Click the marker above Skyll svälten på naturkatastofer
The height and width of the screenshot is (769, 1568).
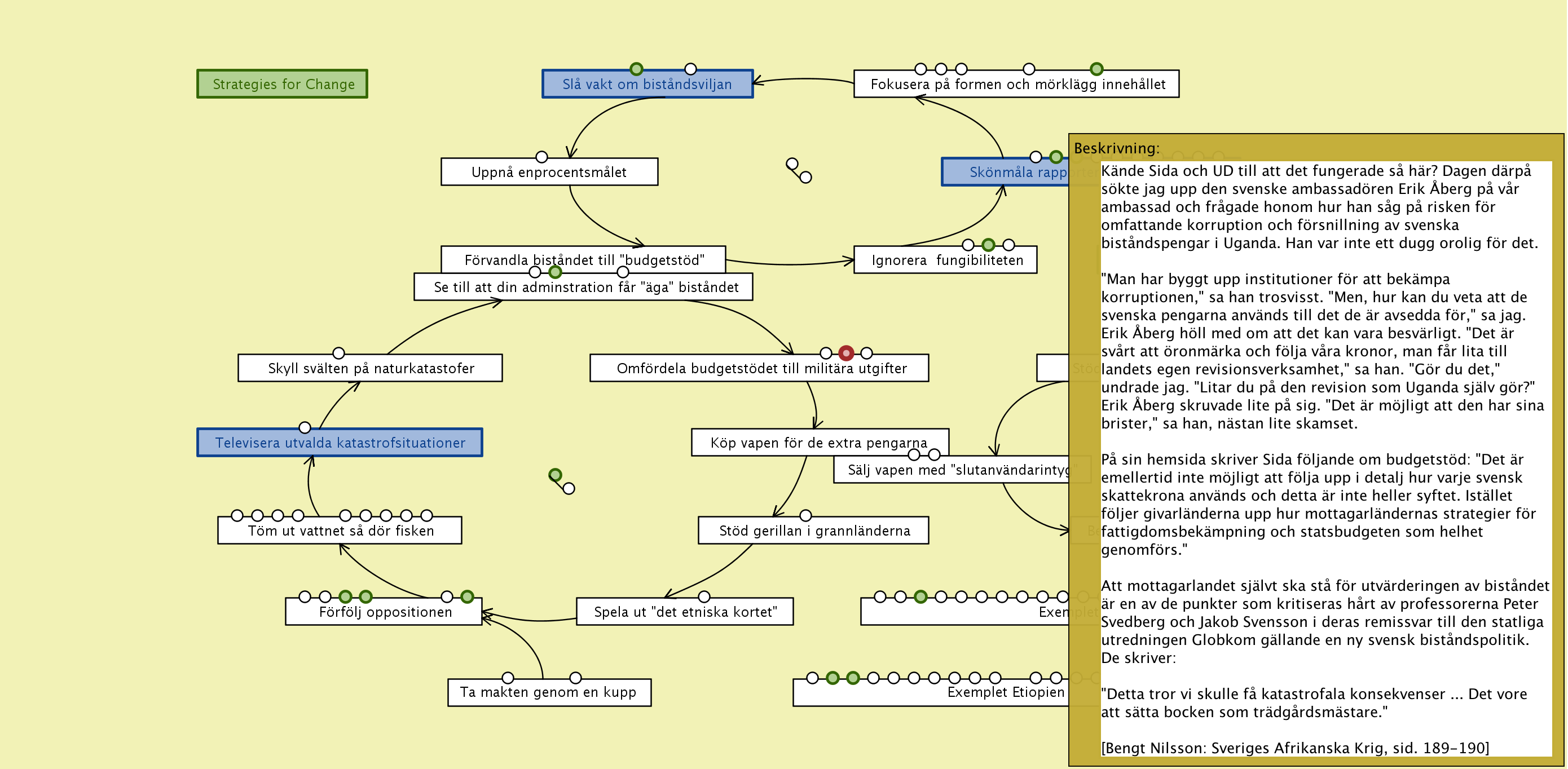(x=338, y=353)
